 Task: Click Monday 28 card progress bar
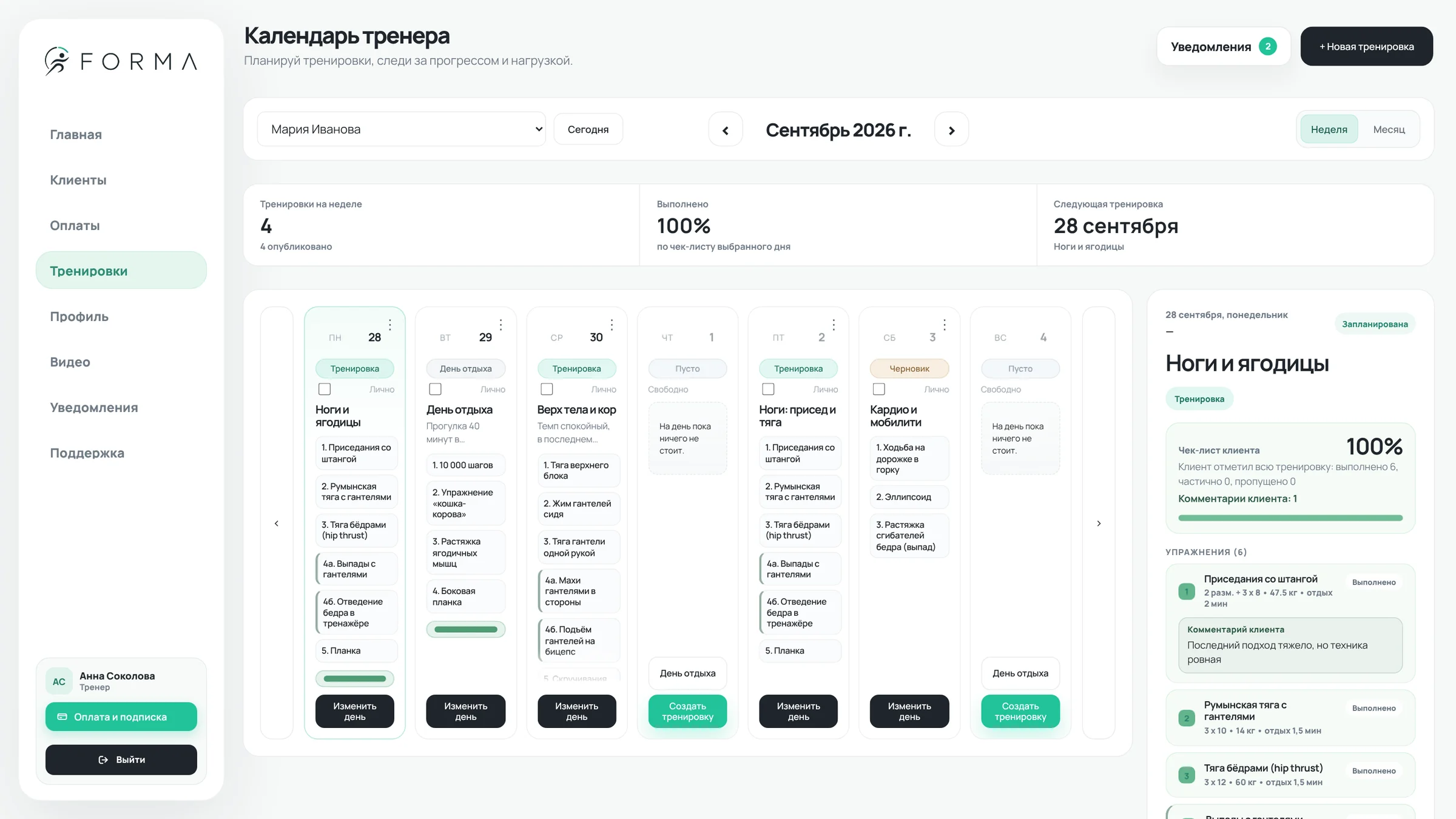(355, 678)
